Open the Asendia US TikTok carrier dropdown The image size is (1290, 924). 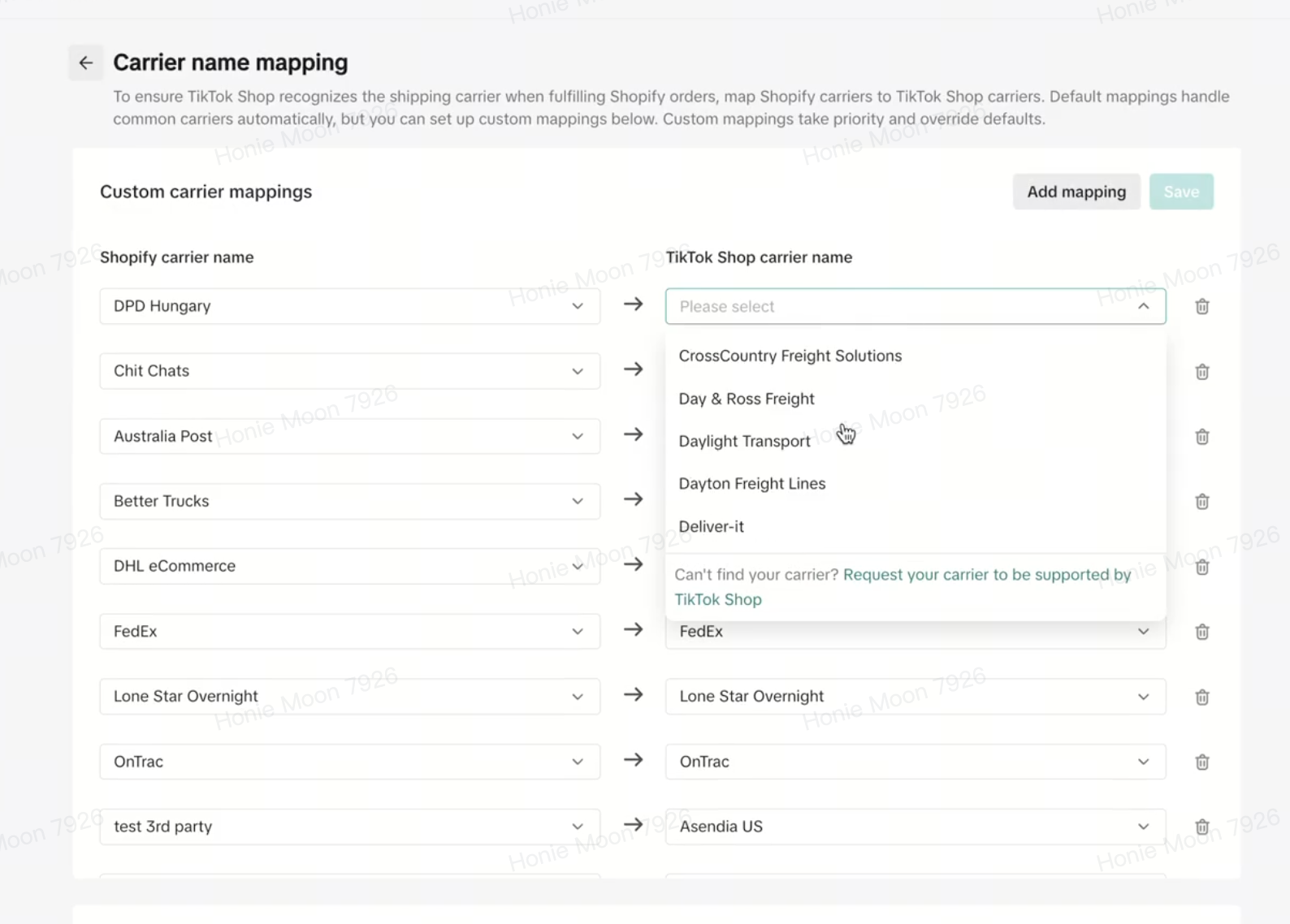[915, 827]
